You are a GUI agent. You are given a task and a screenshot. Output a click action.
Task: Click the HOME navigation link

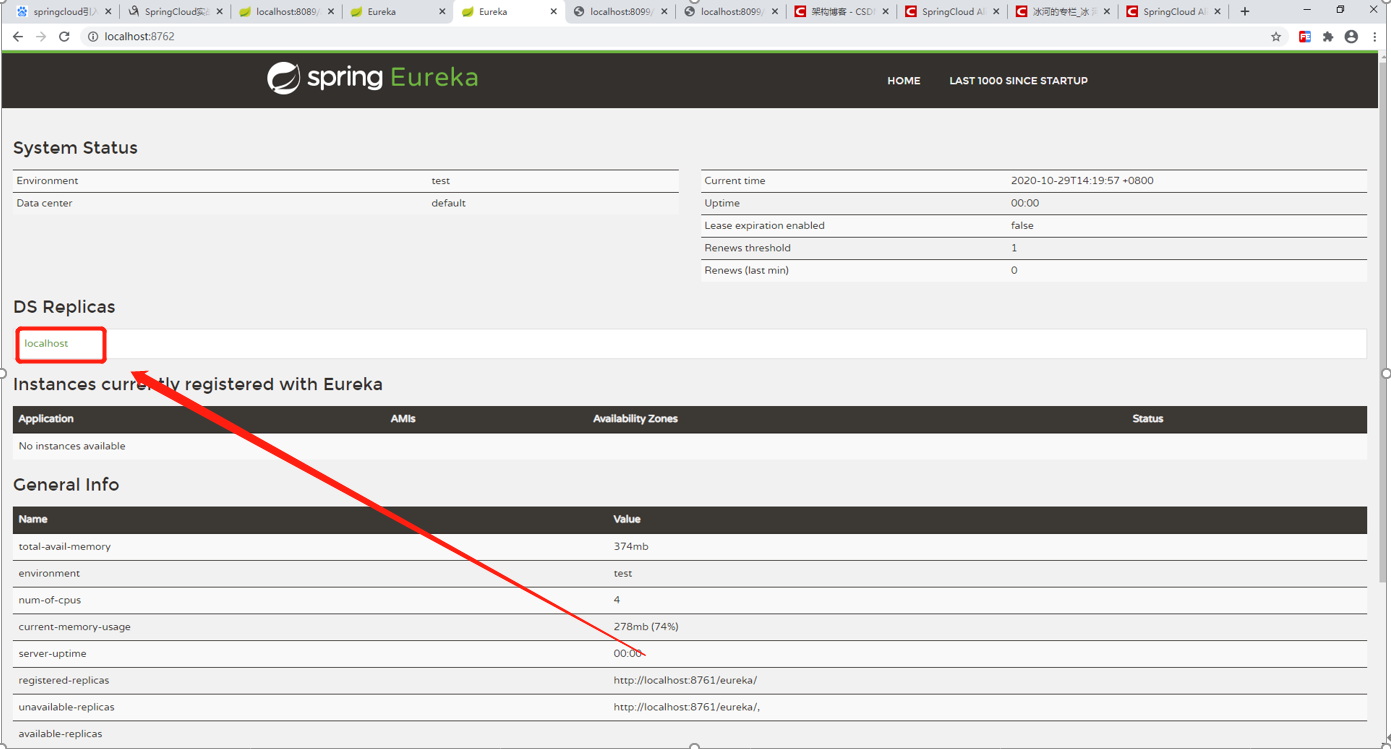click(x=904, y=81)
